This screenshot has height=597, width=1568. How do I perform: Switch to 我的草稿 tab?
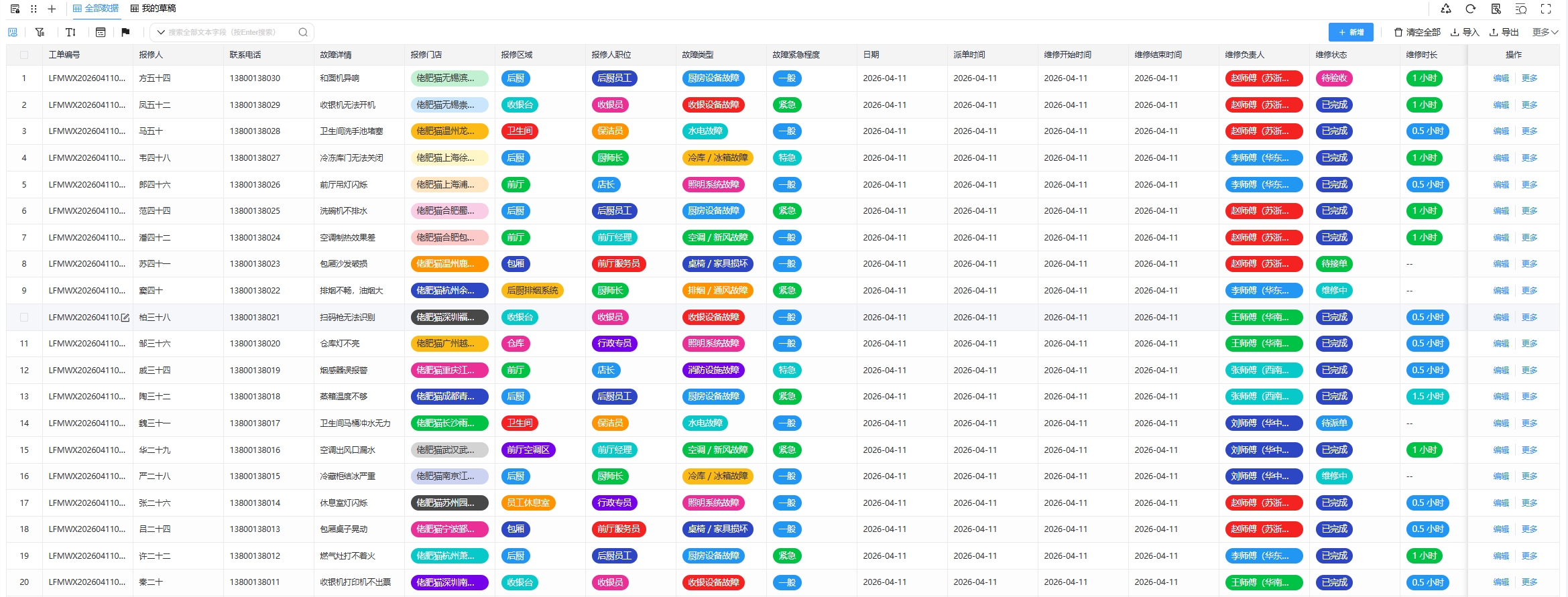(x=153, y=9)
